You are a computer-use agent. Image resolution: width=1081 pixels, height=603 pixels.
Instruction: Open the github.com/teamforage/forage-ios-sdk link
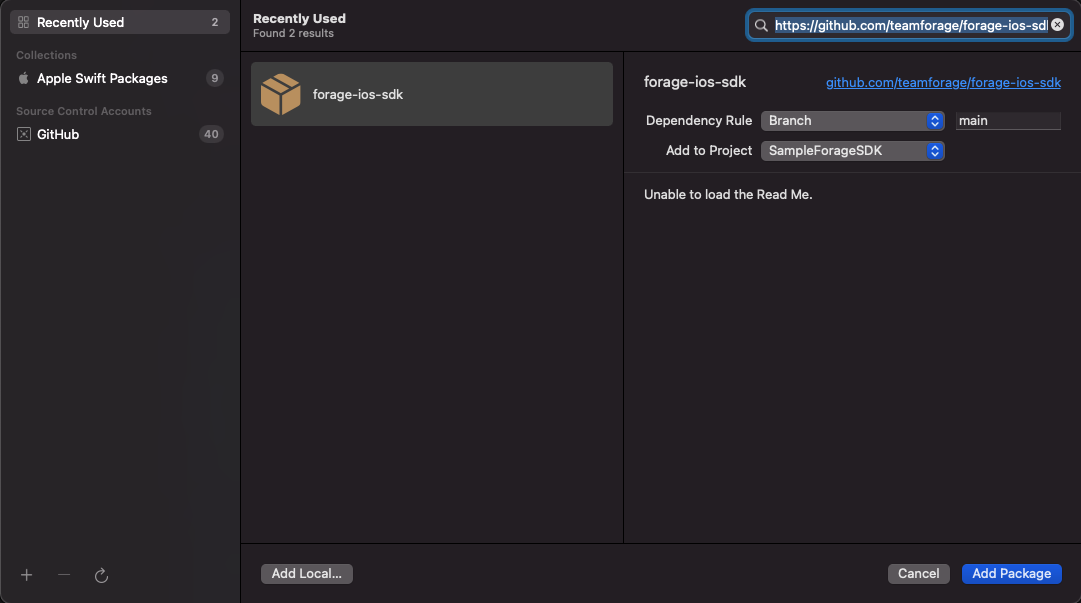tap(943, 83)
